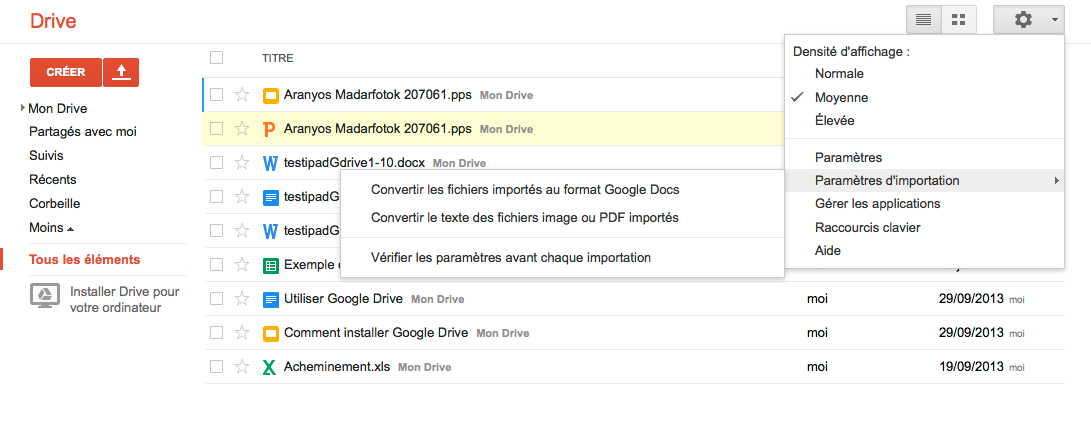The height and width of the screenshot is (422, 1091).
Task: Open Partagés avec moi in sidebar
Action: point(83,132)
